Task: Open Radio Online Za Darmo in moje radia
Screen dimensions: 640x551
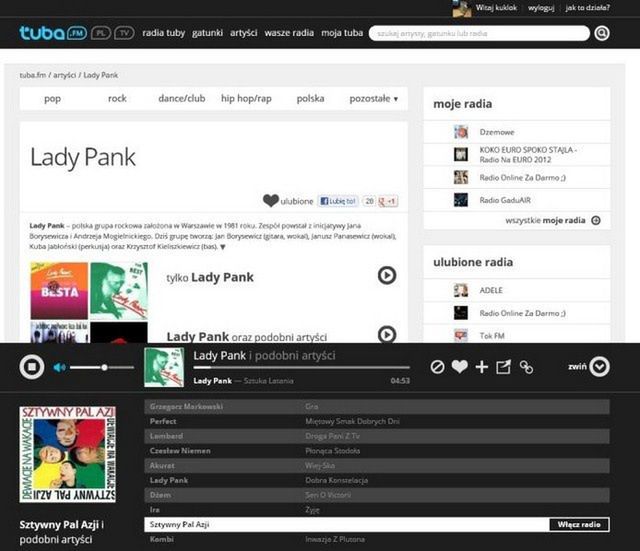Action: [522, 178]
